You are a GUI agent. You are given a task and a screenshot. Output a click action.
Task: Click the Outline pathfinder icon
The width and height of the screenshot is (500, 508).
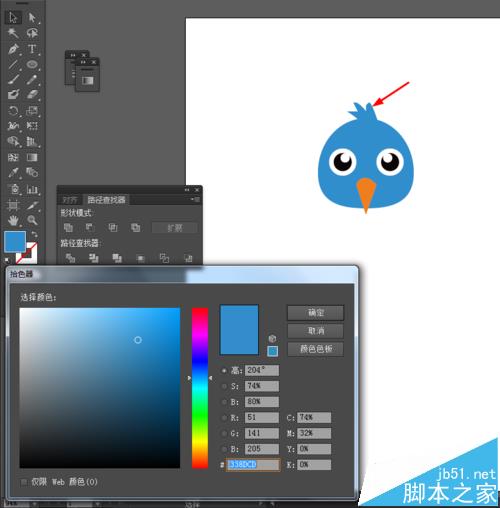click(x=164, y=258)
